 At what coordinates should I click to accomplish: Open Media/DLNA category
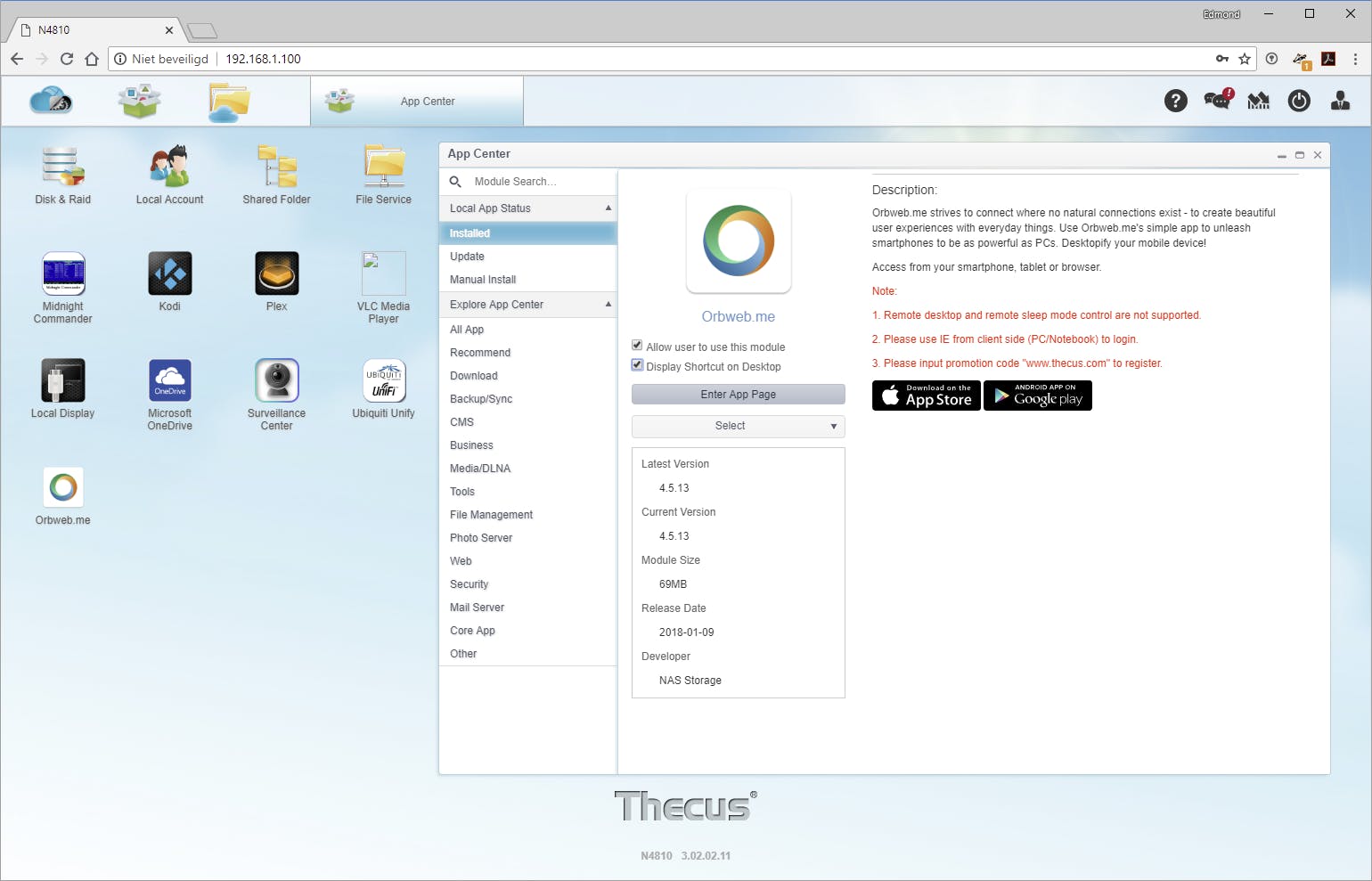527,469
